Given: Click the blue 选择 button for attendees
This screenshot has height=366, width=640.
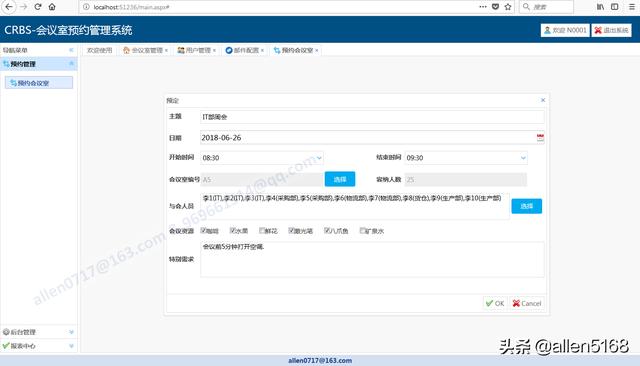Looking at the screenshot, I should 527,206.
